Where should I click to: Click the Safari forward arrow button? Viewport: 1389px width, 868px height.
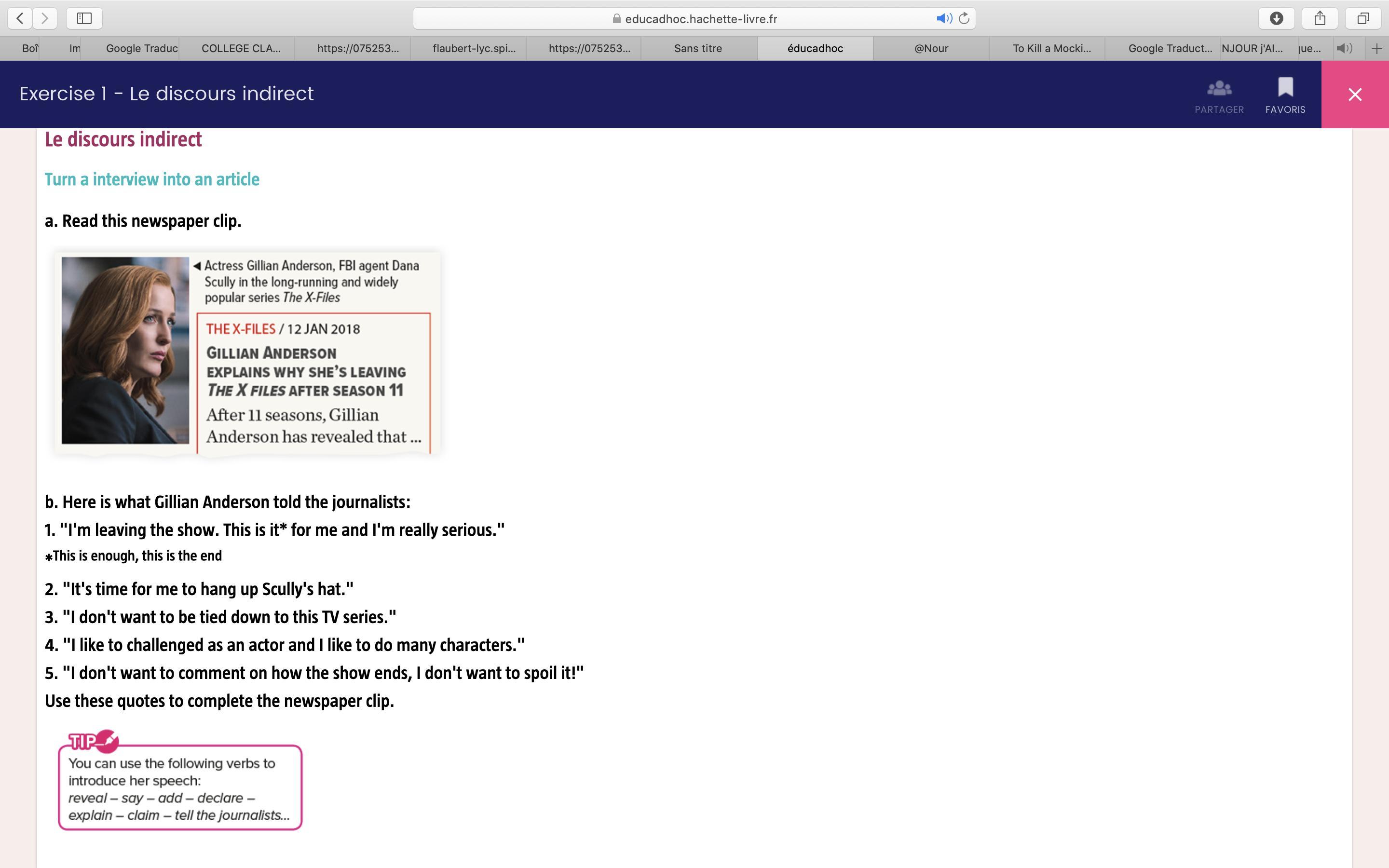(x=45, y=18)
